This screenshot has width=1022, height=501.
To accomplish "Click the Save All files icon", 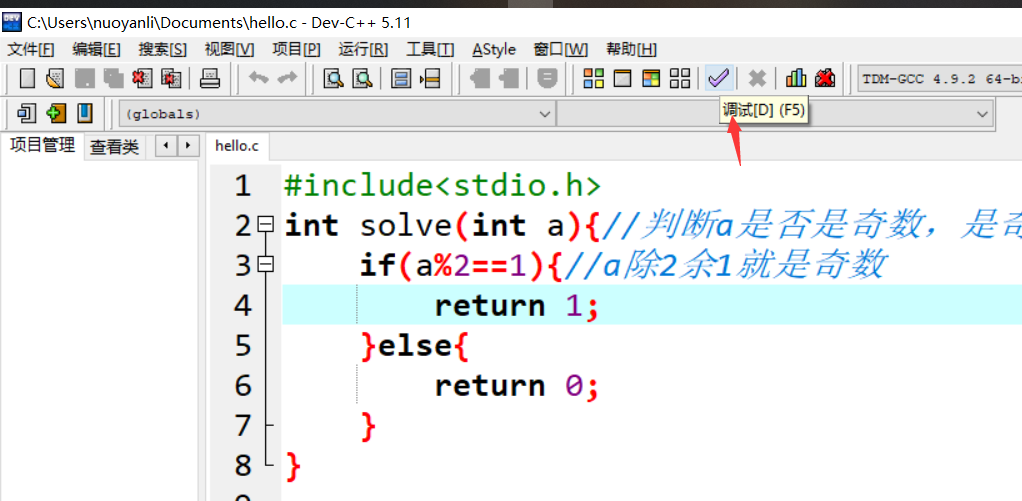I will pos(113,79).
